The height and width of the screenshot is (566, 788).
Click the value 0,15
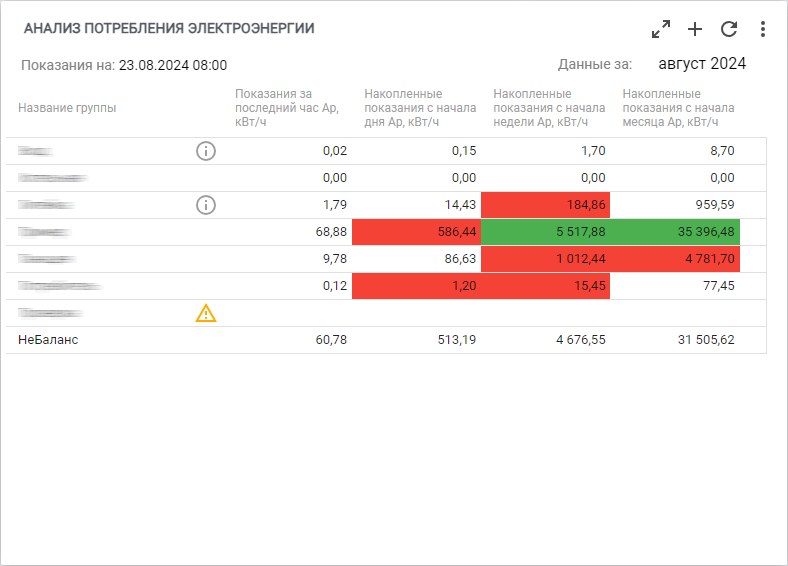point(464,151)
